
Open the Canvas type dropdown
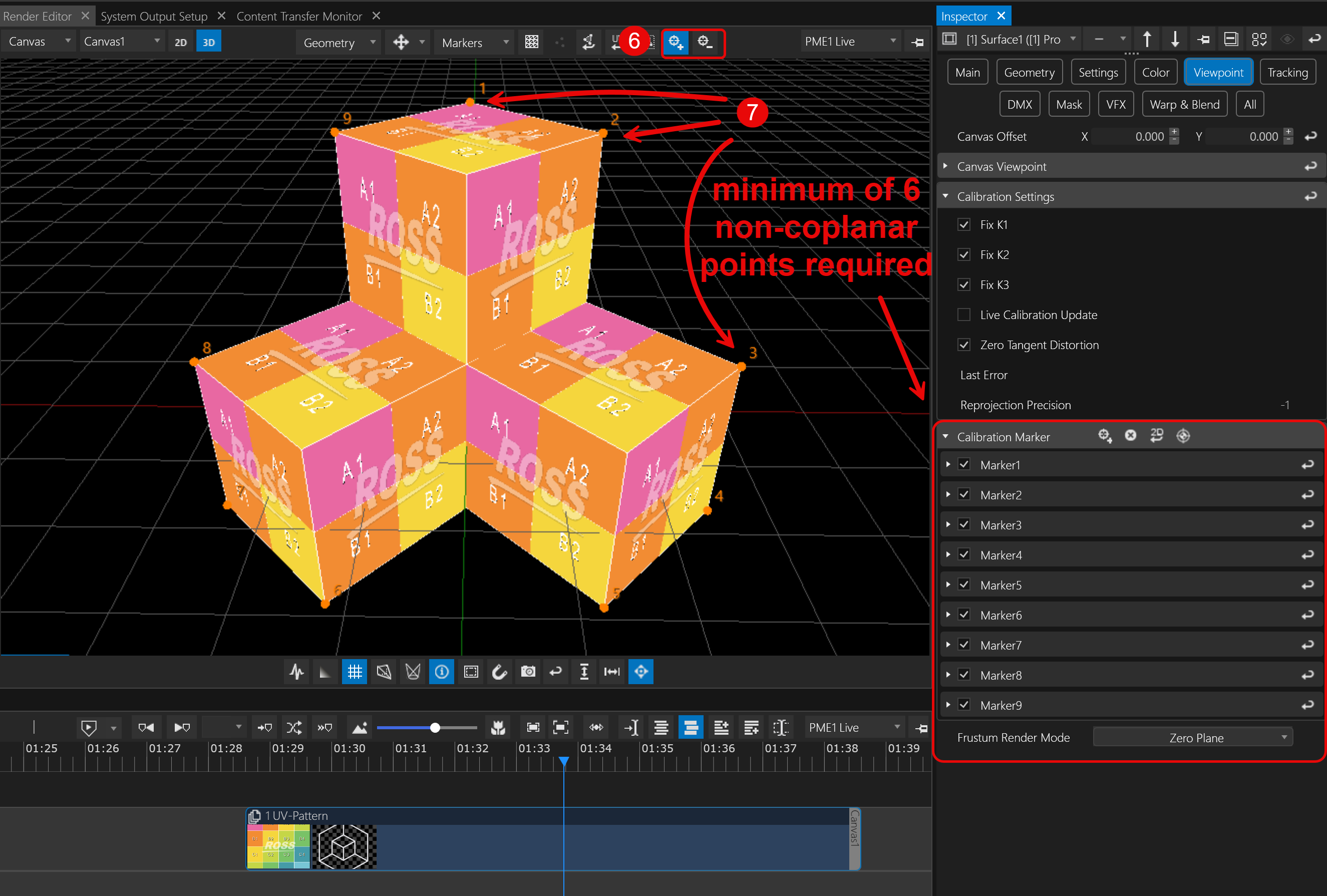coord(39,42)
